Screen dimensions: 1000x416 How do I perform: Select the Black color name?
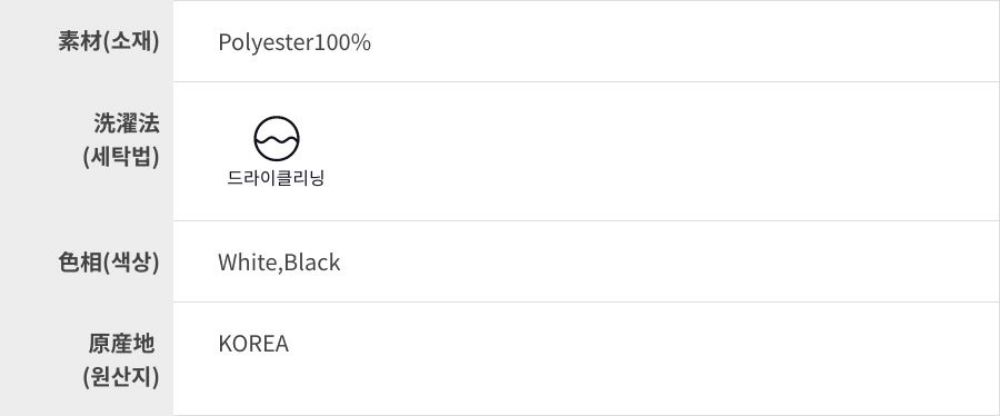[313, 263]
